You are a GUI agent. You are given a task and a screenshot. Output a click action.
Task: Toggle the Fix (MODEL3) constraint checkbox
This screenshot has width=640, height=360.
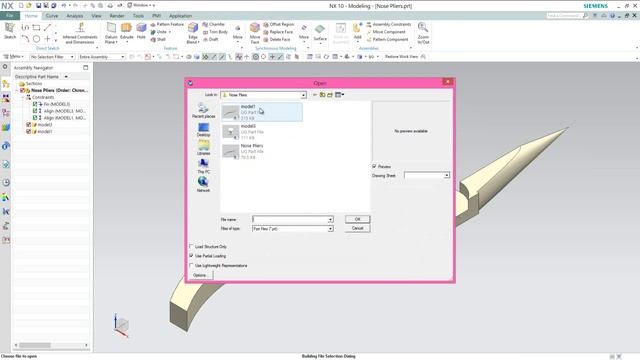(35, 104)
